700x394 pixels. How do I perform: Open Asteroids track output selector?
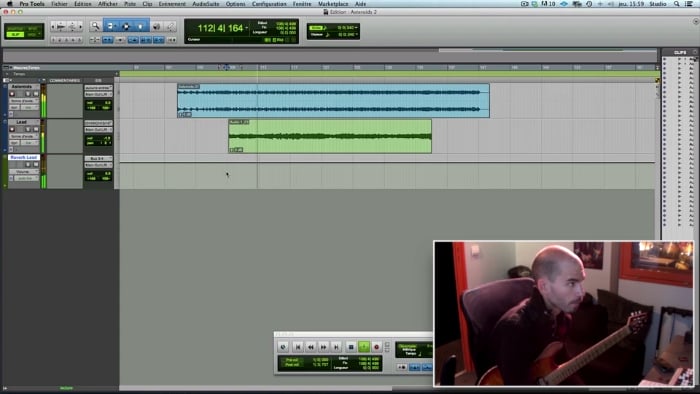pyautogui.click(x=98, y=94)
